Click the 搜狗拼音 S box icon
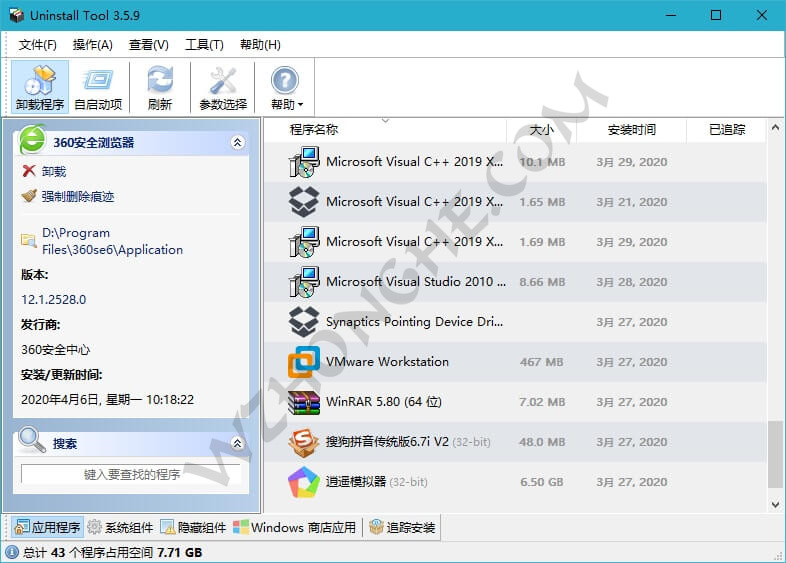 (x=304, y=442)
